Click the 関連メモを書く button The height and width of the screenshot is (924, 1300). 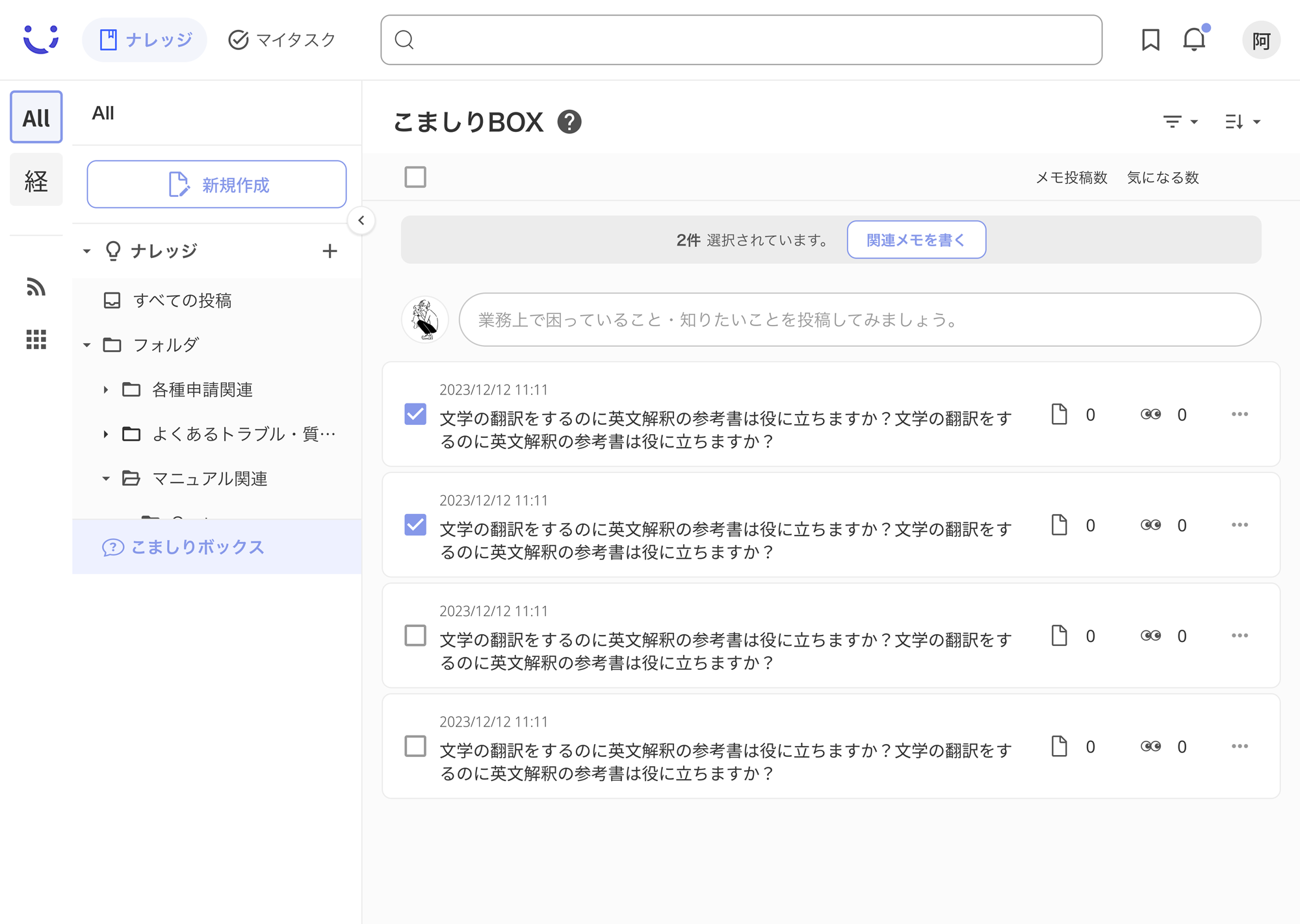tap(915, 239)
